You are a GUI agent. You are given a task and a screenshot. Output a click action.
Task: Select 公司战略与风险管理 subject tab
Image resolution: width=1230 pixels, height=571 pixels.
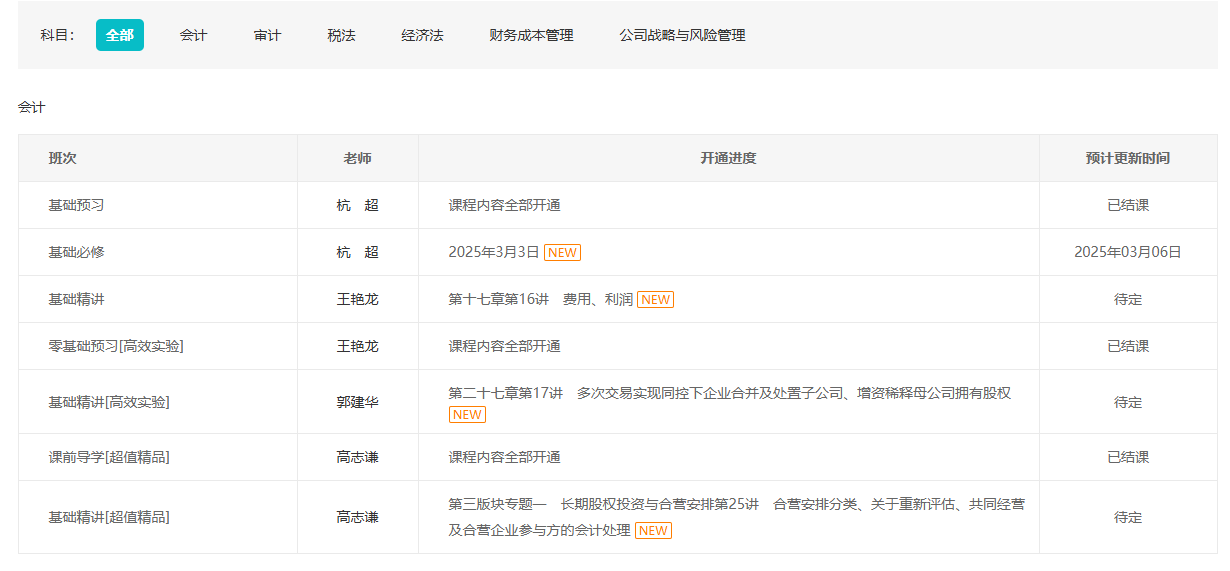point(682,35)
